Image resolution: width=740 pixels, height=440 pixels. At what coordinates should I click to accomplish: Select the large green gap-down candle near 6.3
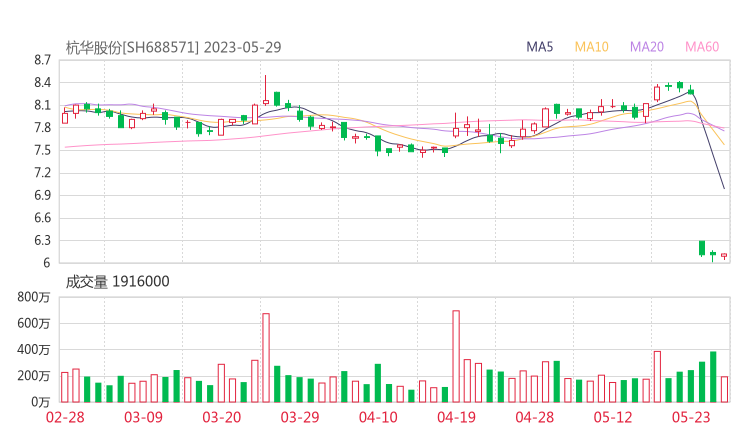click(x=702, y=248)
